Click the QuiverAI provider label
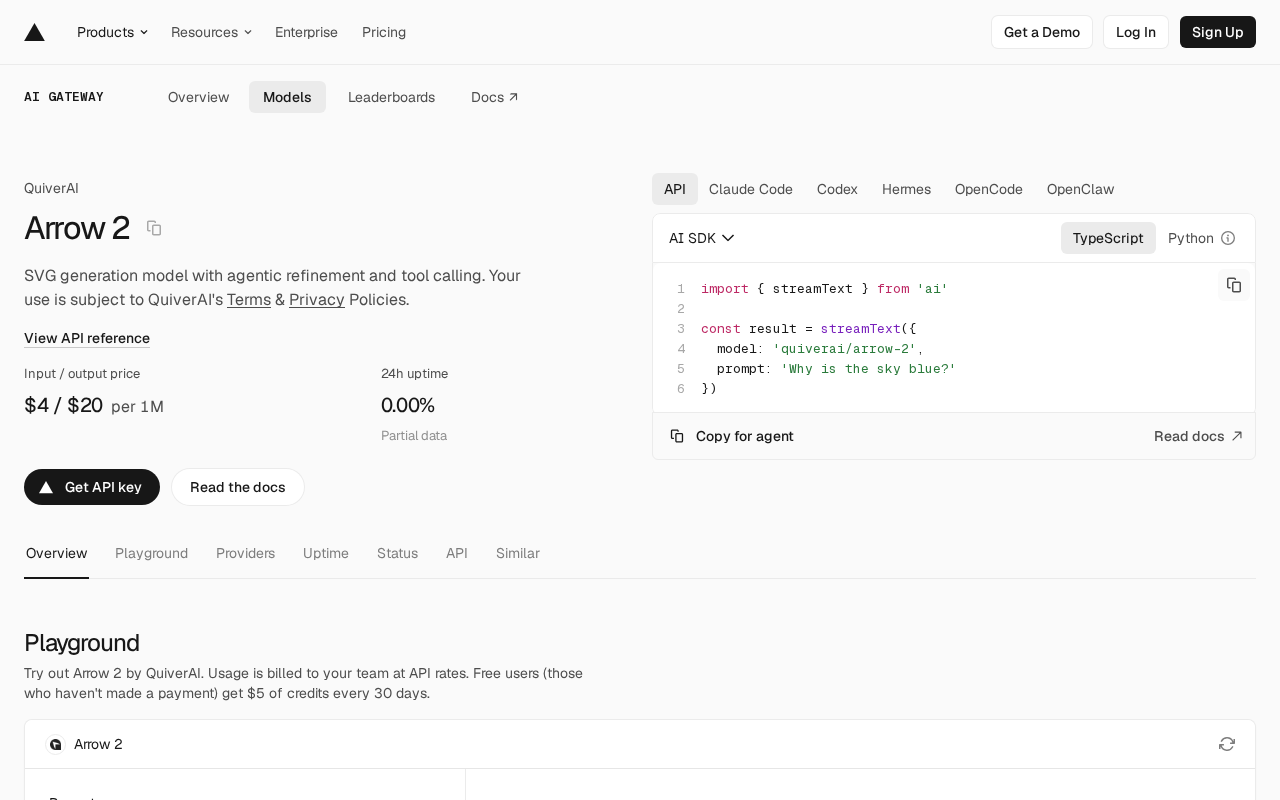1280x800 pixels. click(51, 188)
